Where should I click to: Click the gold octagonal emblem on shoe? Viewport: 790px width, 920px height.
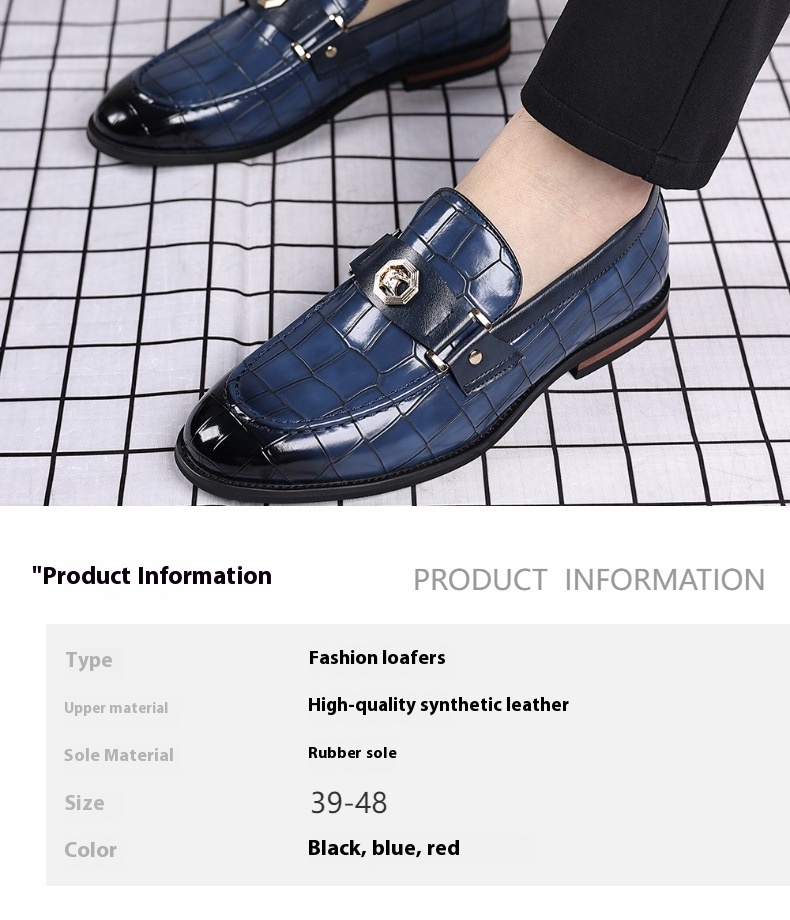tap(391, 280)
